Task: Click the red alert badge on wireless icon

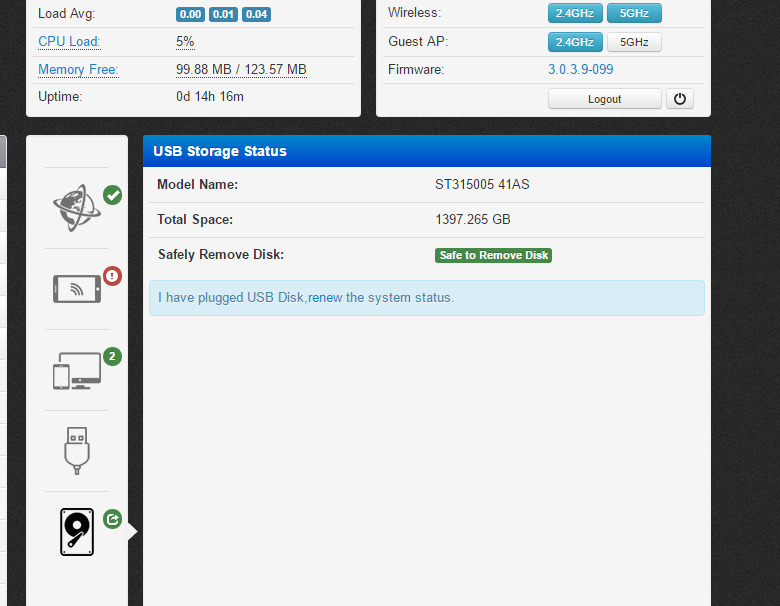Action: tap(112, 276)
